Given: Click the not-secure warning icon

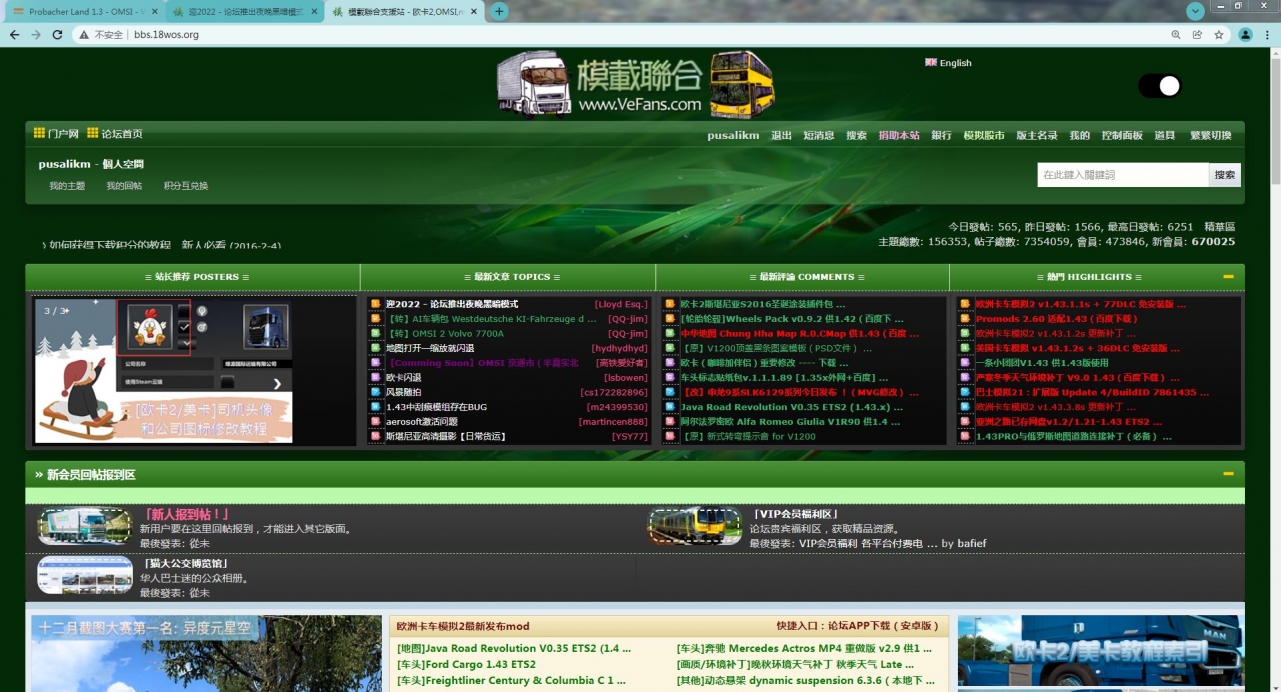Looking at the screenshot, I should [x=84, y=34].
